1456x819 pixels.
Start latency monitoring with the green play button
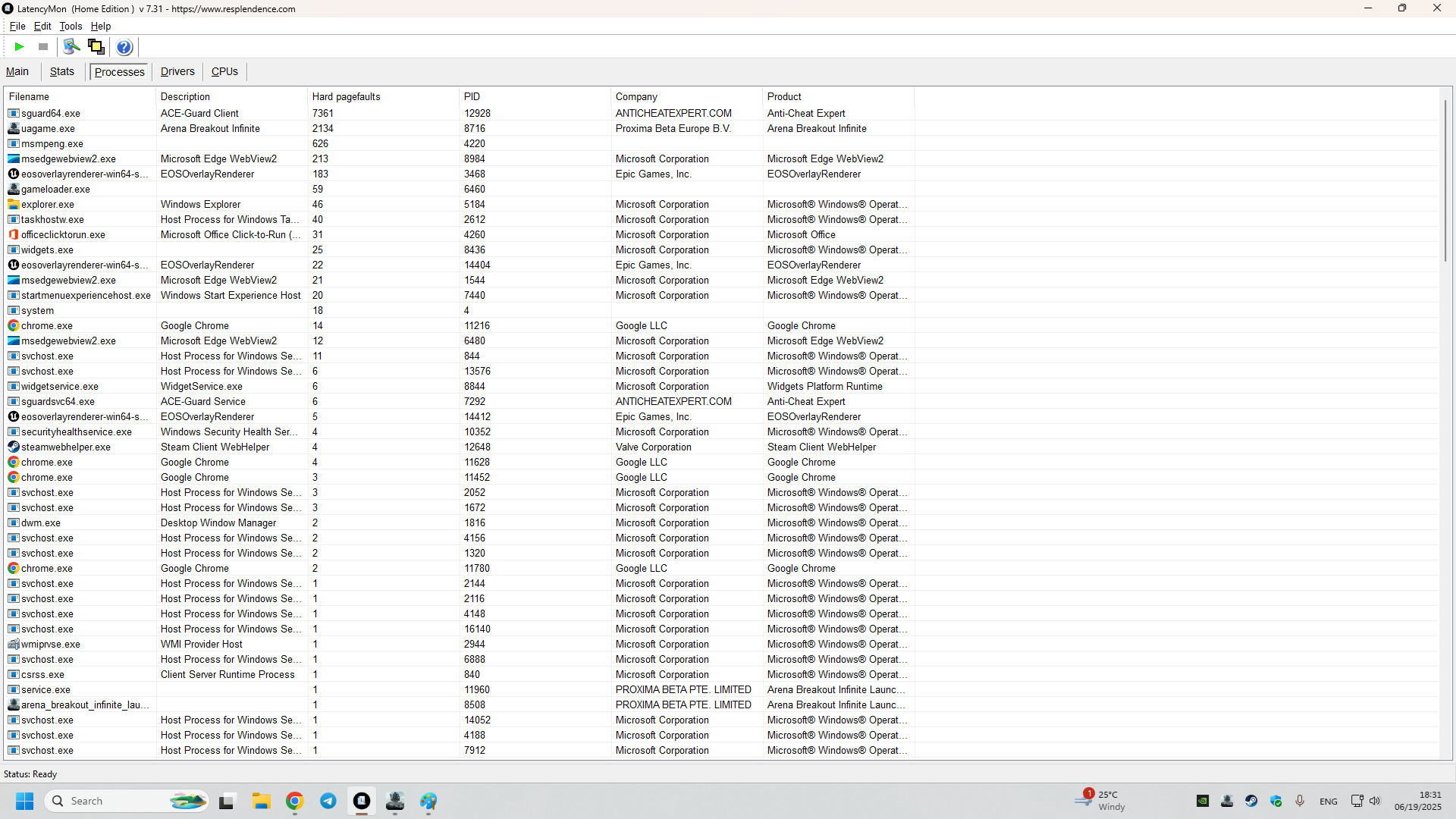coord(19,47)
